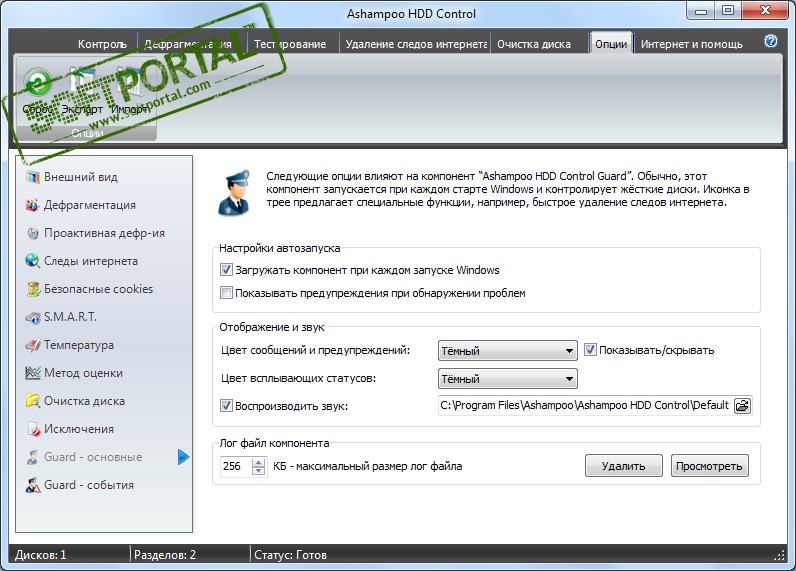The width and height of the screenshot is (796, 571).
Task: Select the Опции tab
Action: pyautogui.click(x=611, y=44)
